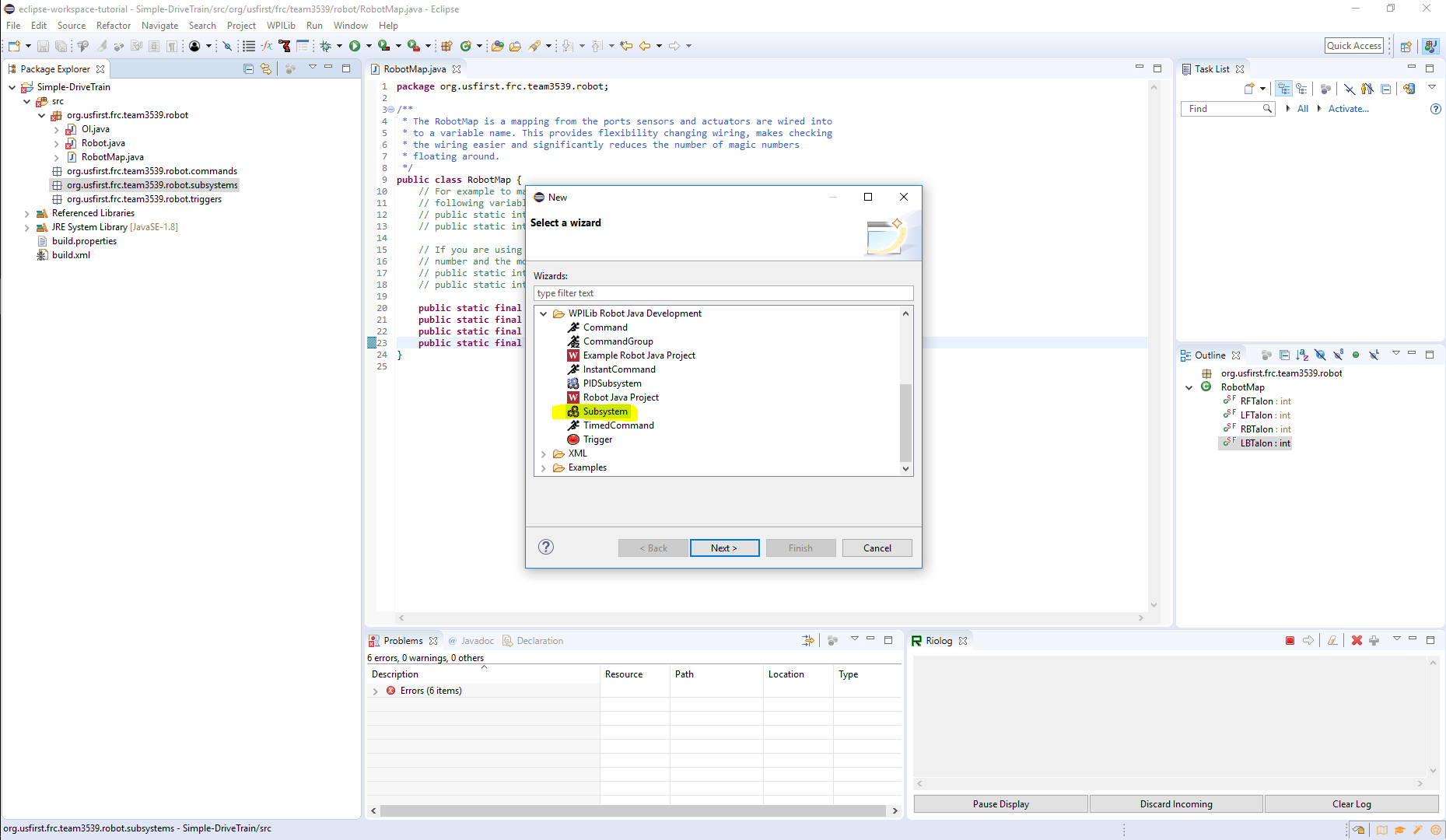Expand the Referenced Libraries tree node
This screenshot has height=840, width=1446.
pos(27,213)
